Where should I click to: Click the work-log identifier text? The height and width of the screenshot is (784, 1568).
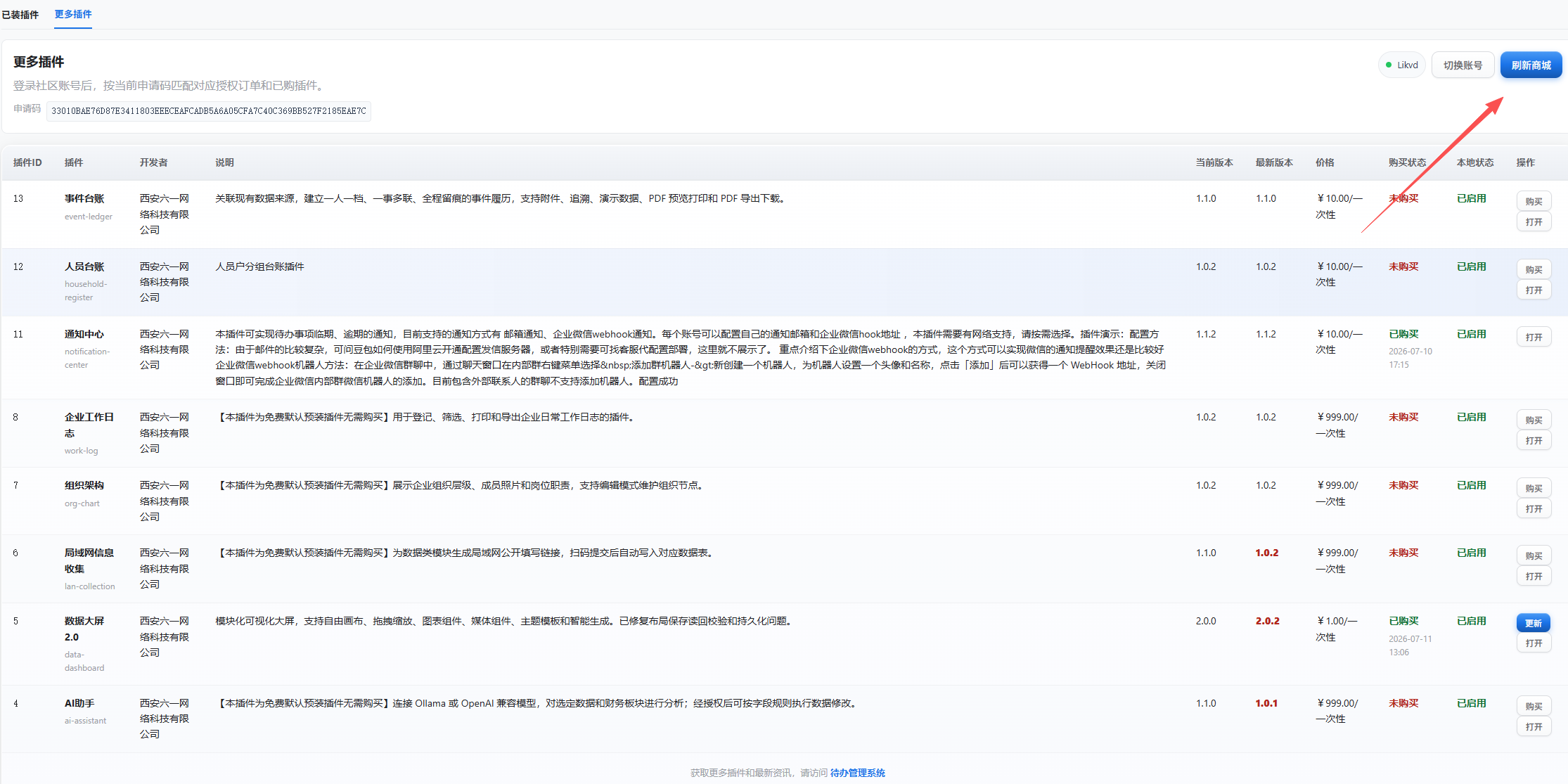82,451
